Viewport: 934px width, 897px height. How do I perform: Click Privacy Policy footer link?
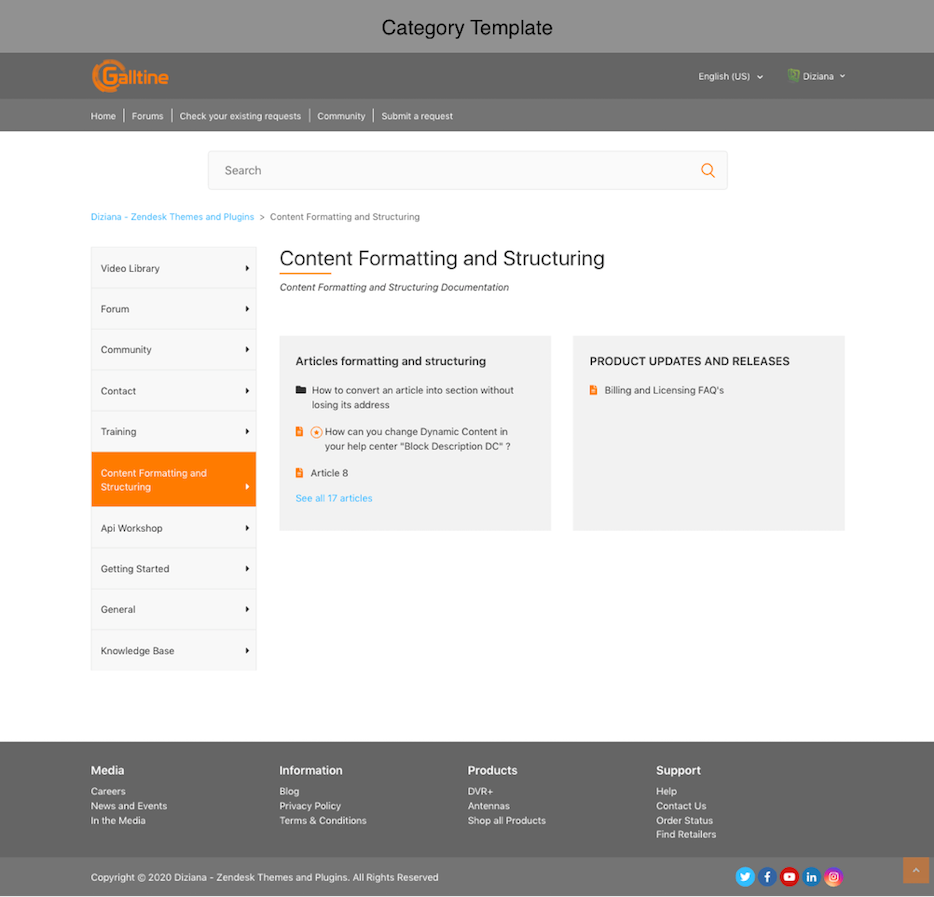(310, 806)
